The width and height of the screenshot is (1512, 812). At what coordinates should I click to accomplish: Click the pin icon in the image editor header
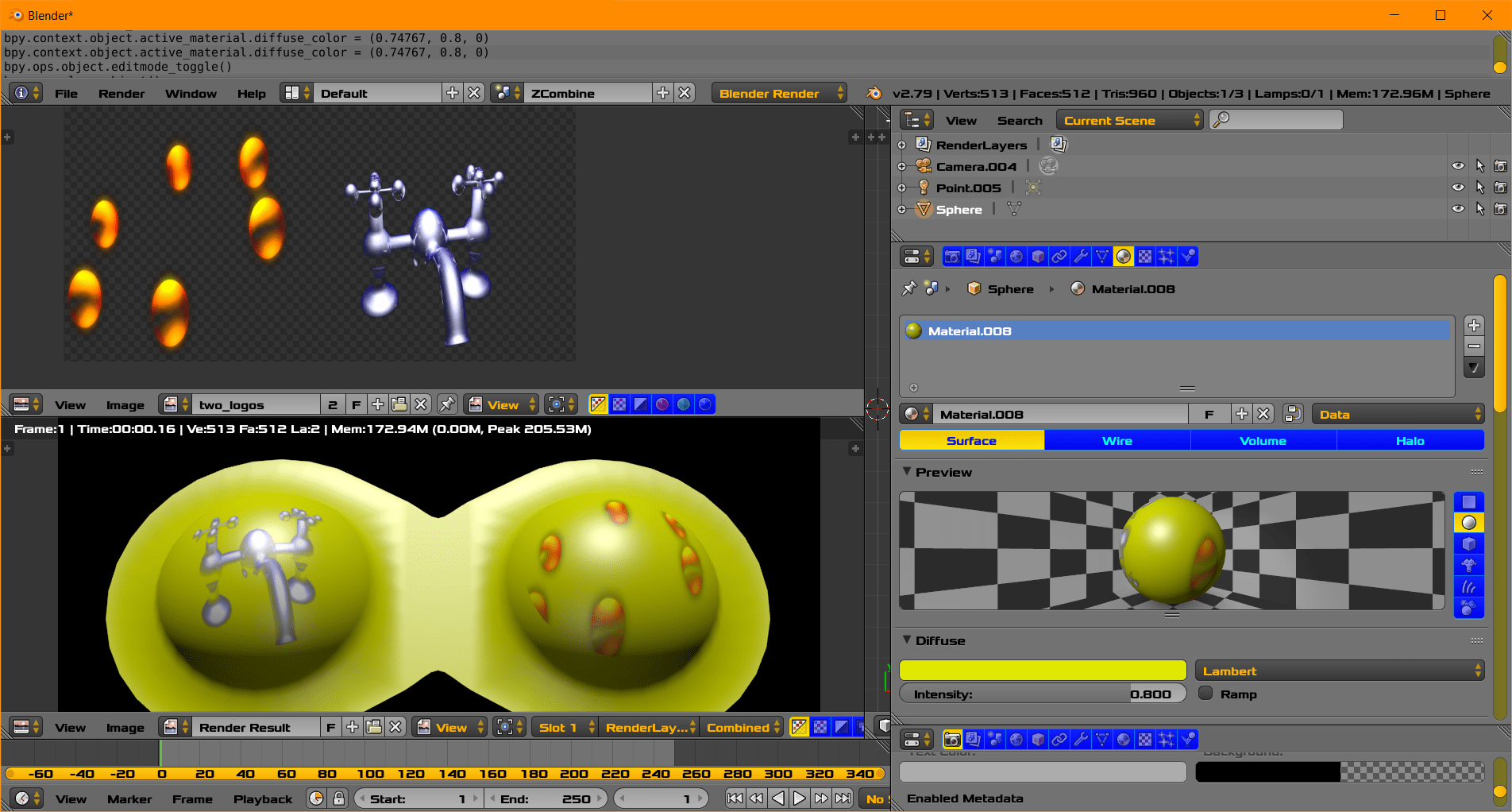(447, 404)
